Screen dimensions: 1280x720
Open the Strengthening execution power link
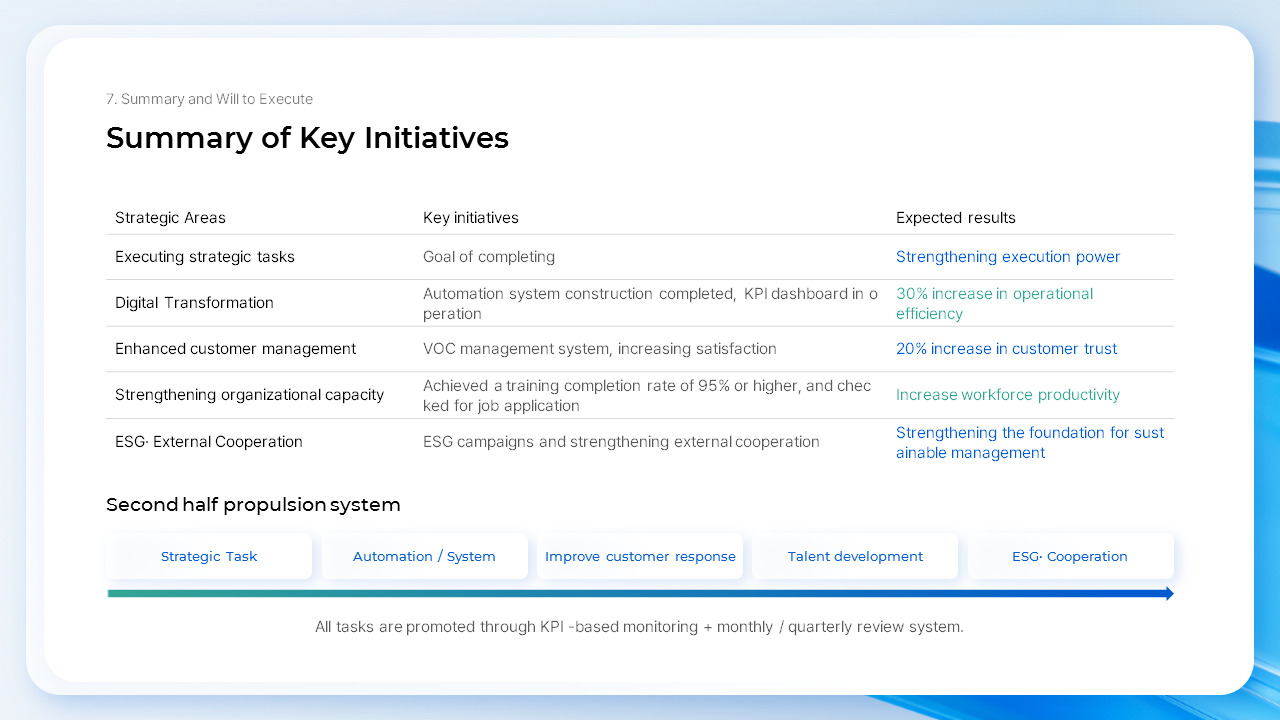pos(1008,257)
